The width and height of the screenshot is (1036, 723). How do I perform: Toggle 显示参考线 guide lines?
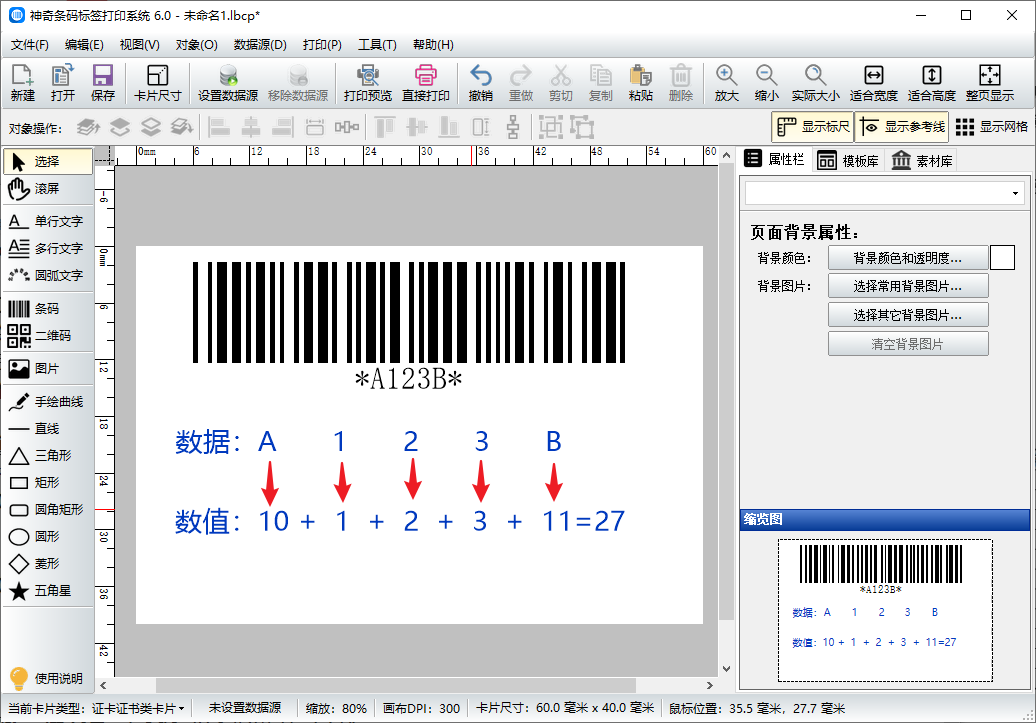[x=902, y=127]
